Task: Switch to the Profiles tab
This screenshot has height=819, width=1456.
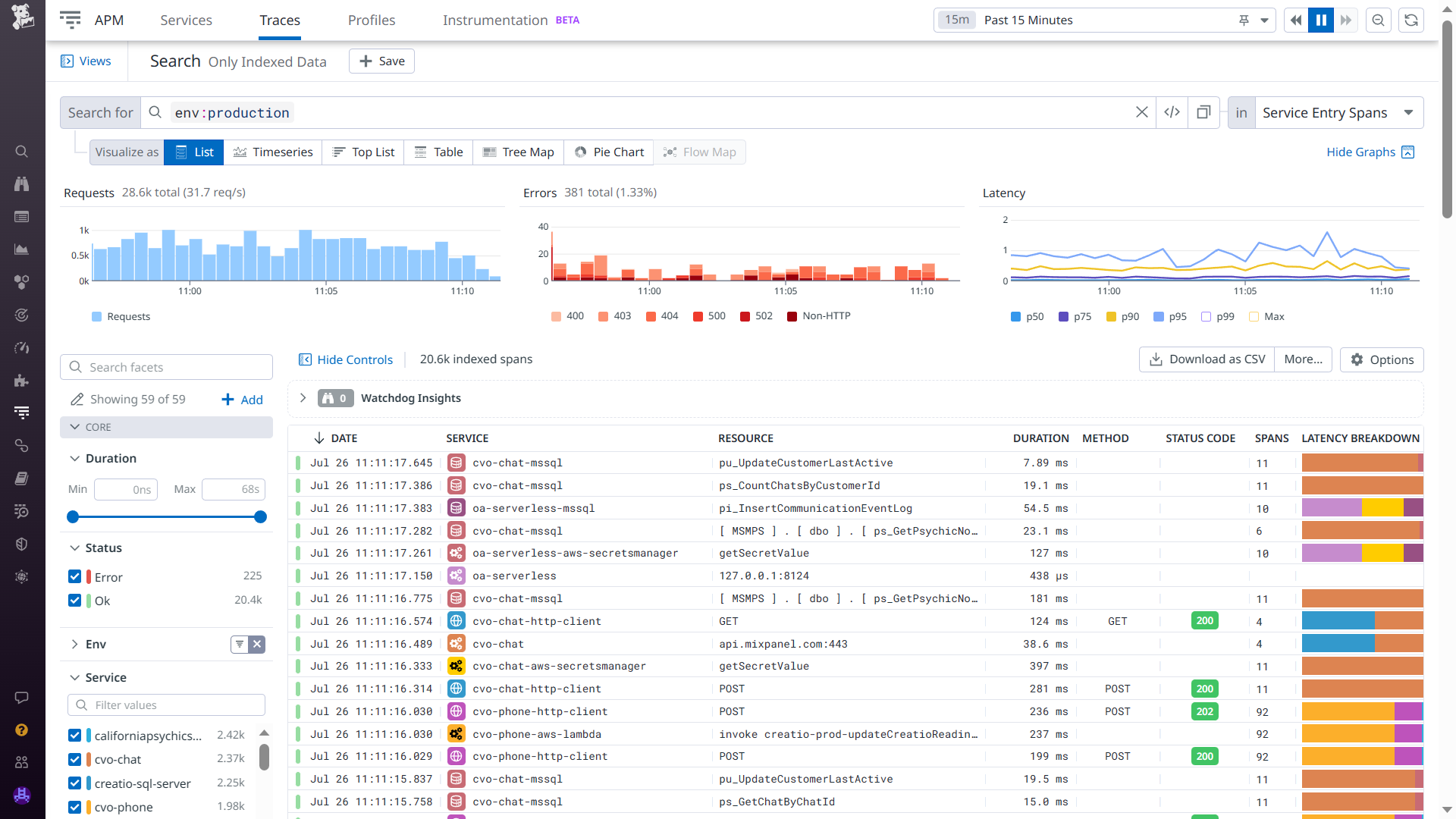Action: point(371,20)
